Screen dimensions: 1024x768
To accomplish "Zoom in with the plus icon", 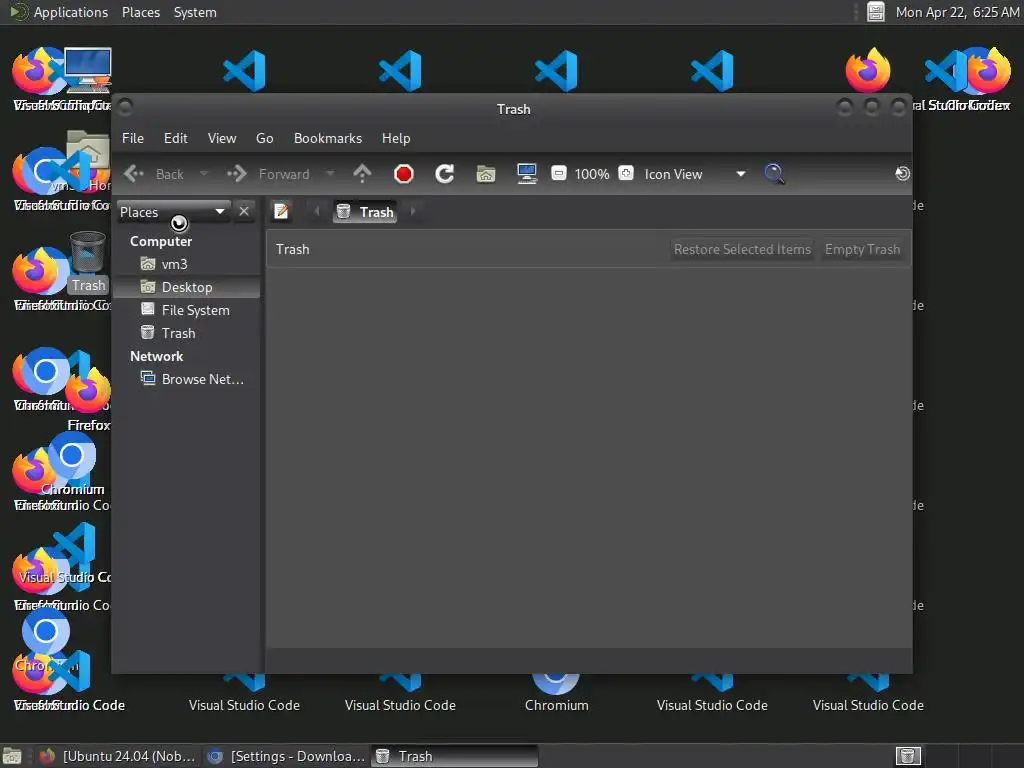I will pos(626,174).
